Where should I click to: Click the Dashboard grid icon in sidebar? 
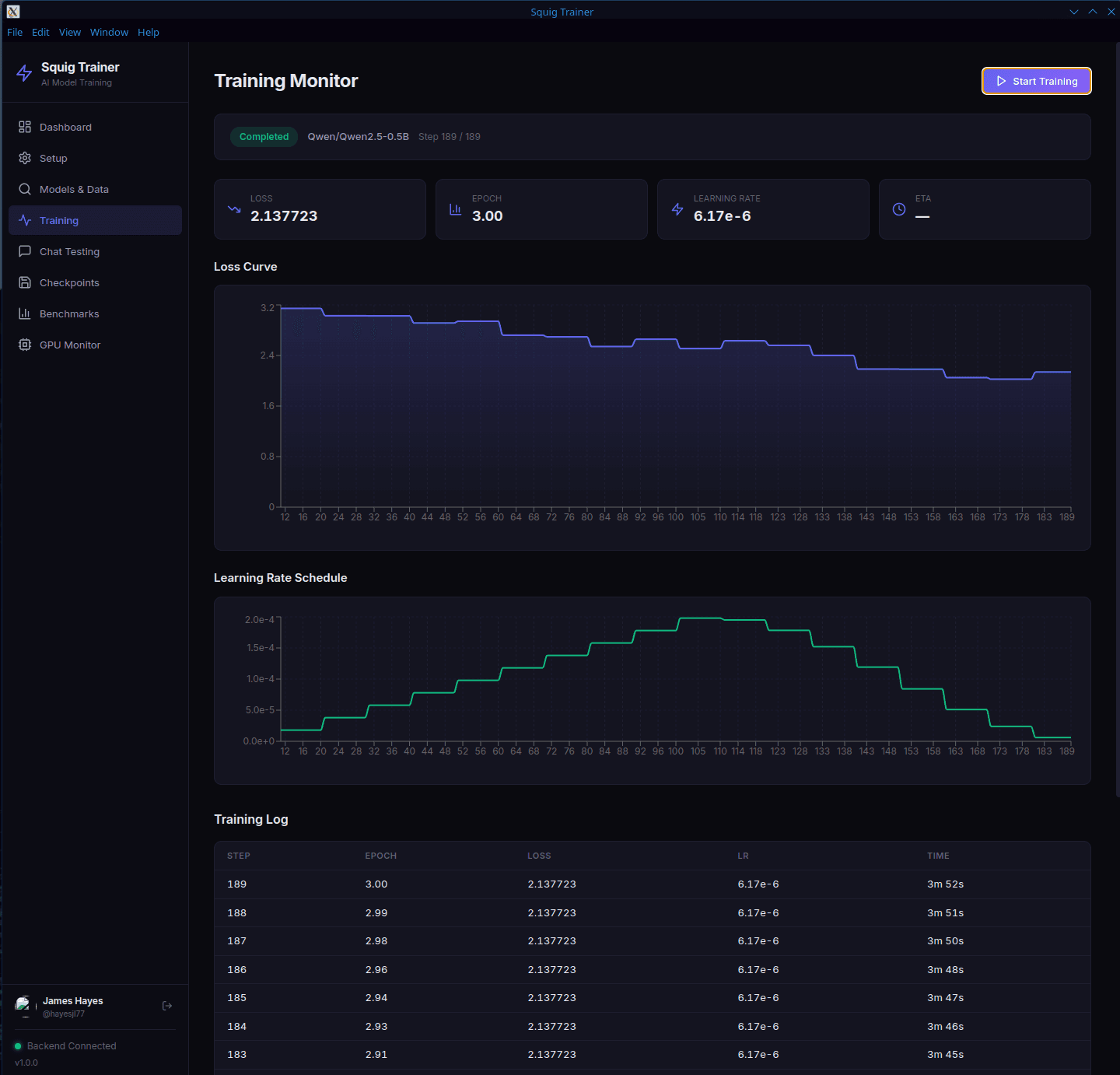click(25, 127)
